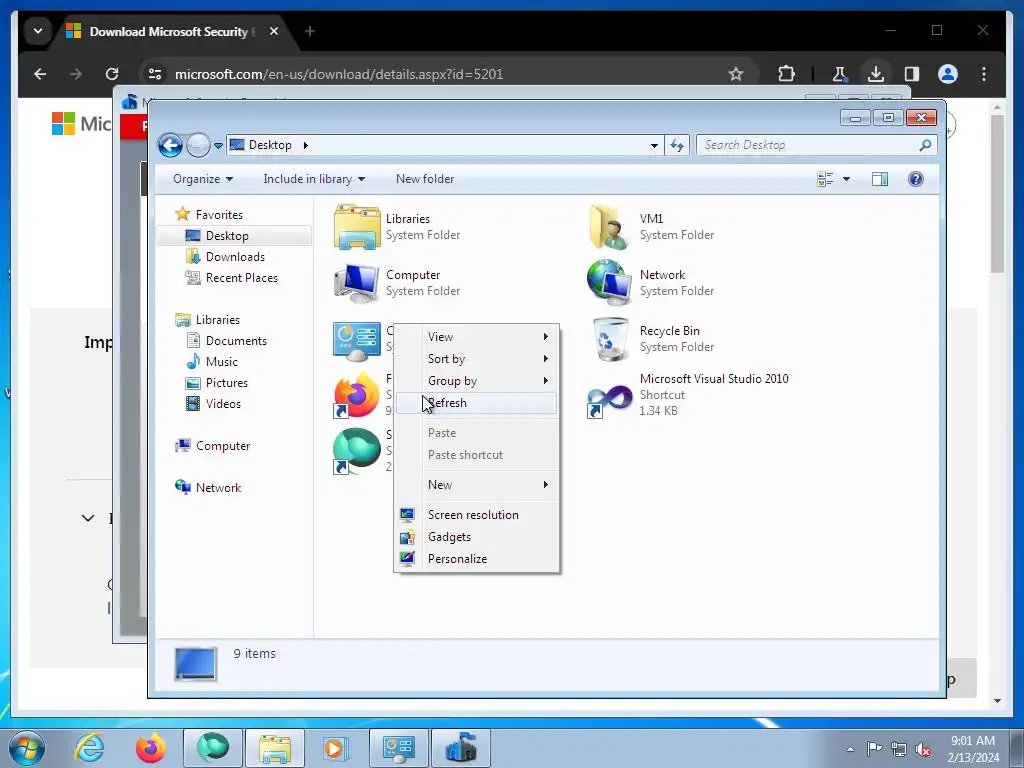The height and width of the screenshot is (768, 1024).
Task: Click muted volume icon in tray
Action: point(923,749)
